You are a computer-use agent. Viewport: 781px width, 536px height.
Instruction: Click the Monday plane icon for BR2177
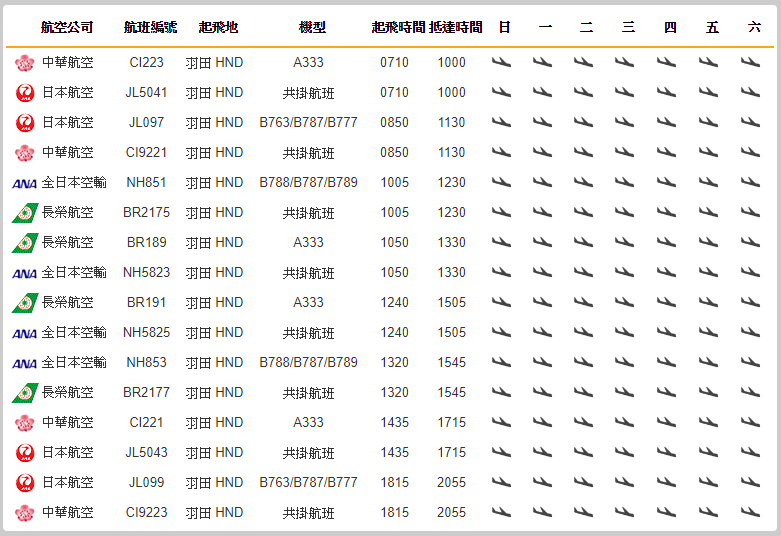click(x=542, y=392)
